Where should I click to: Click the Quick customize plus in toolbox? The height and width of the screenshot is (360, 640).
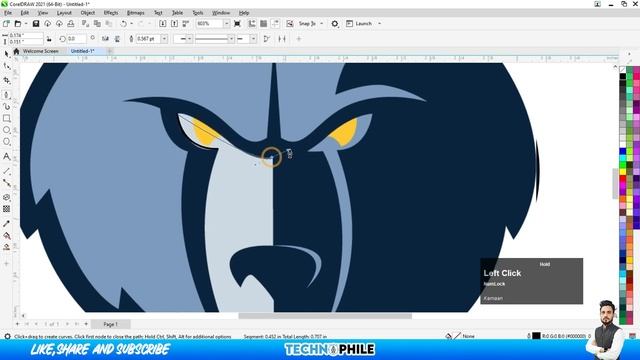7,264
